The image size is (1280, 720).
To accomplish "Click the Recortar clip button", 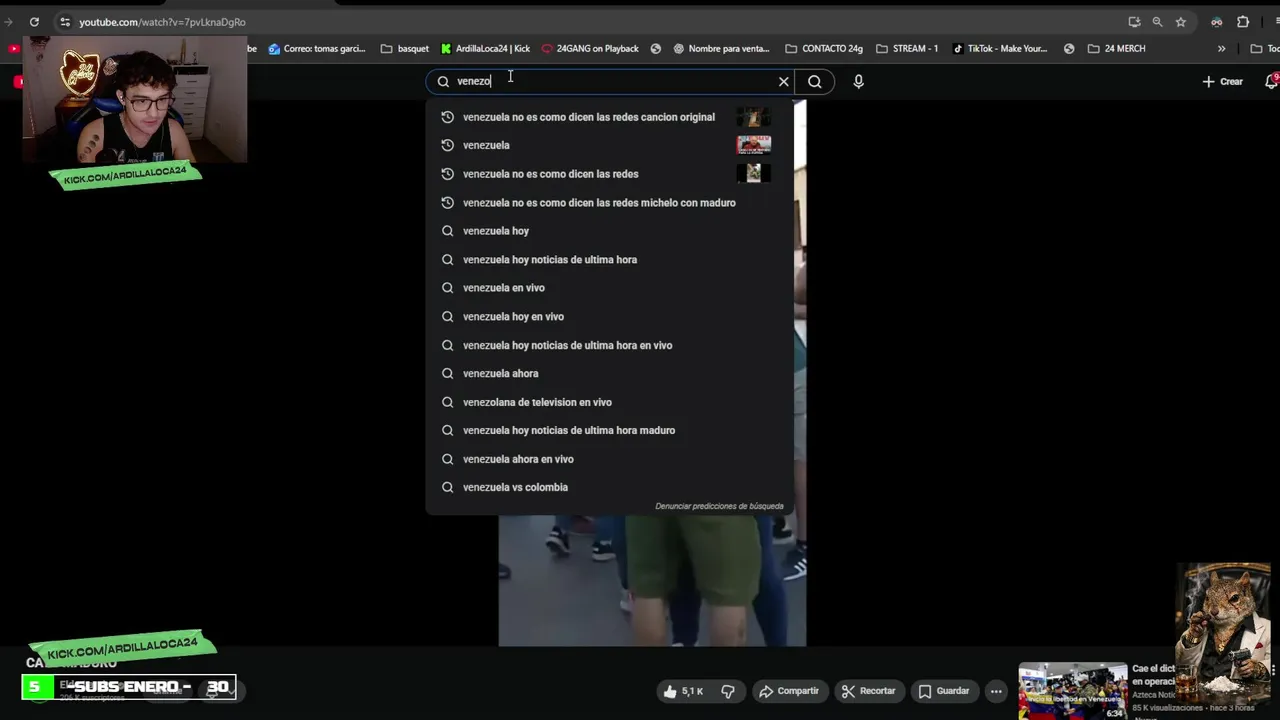I will (x=868, y=691).
